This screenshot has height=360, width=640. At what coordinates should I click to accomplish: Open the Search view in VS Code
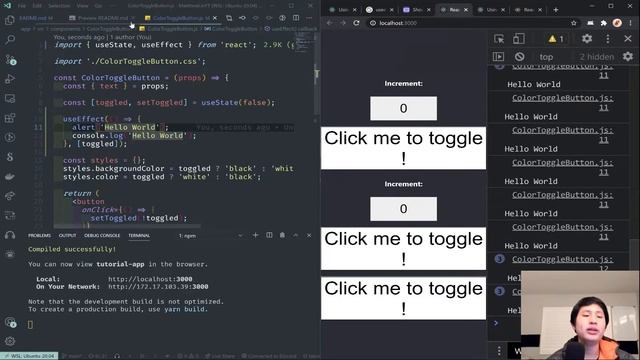[x=10, y=40]
